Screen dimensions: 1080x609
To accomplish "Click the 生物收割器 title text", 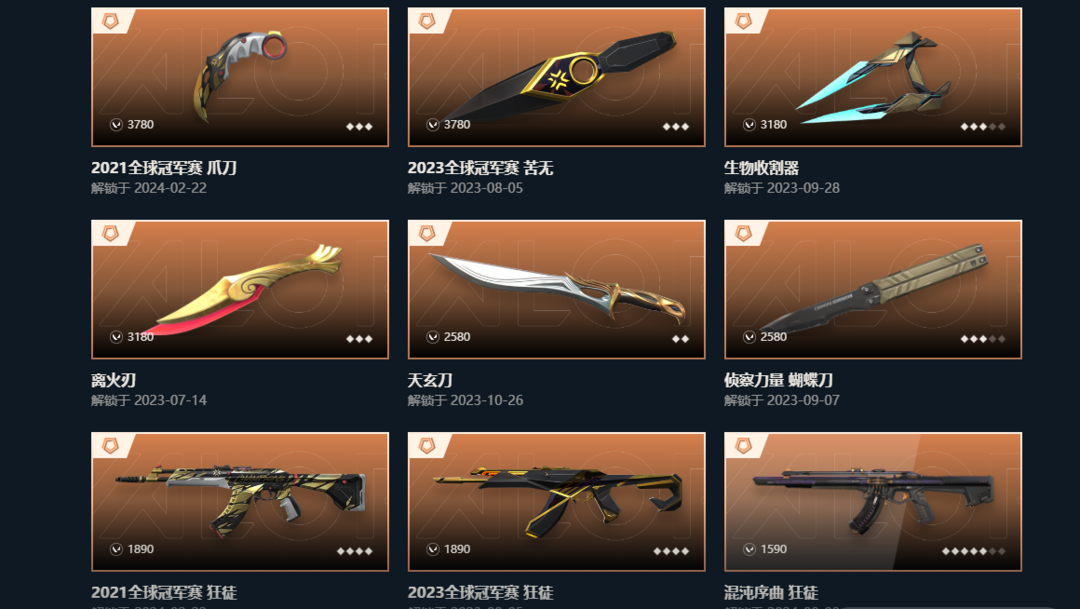I will pos(761,167).
